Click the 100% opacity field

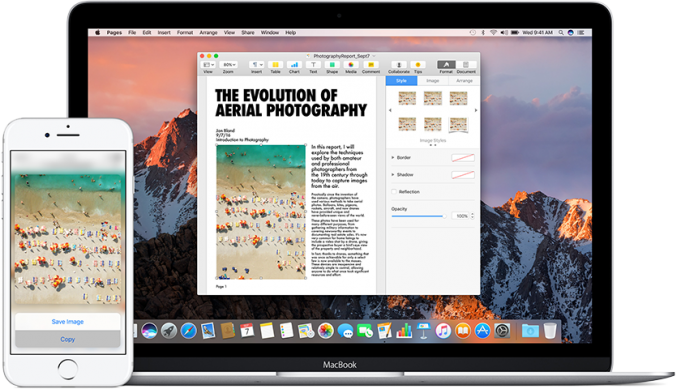pos(461,216)
